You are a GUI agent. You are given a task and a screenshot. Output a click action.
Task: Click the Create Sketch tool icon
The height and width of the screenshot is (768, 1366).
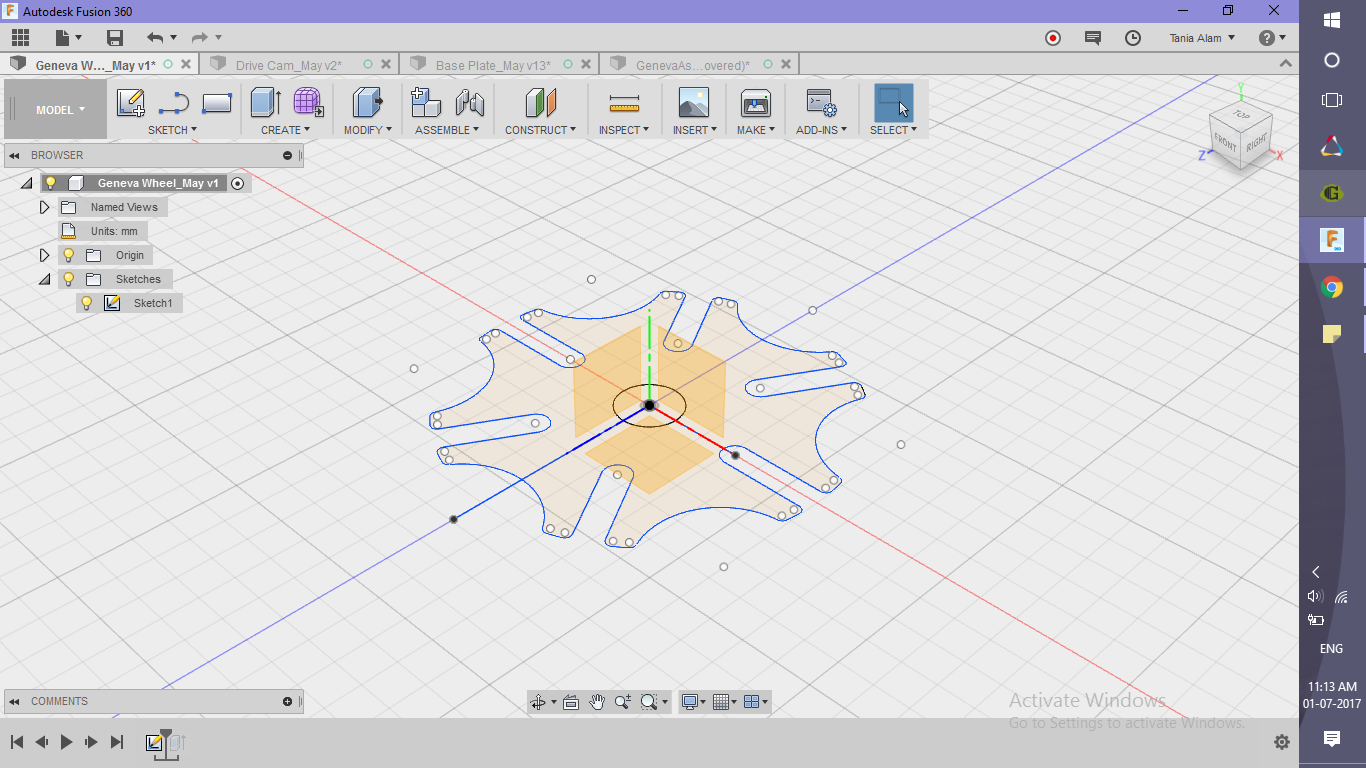coord(131,103)
